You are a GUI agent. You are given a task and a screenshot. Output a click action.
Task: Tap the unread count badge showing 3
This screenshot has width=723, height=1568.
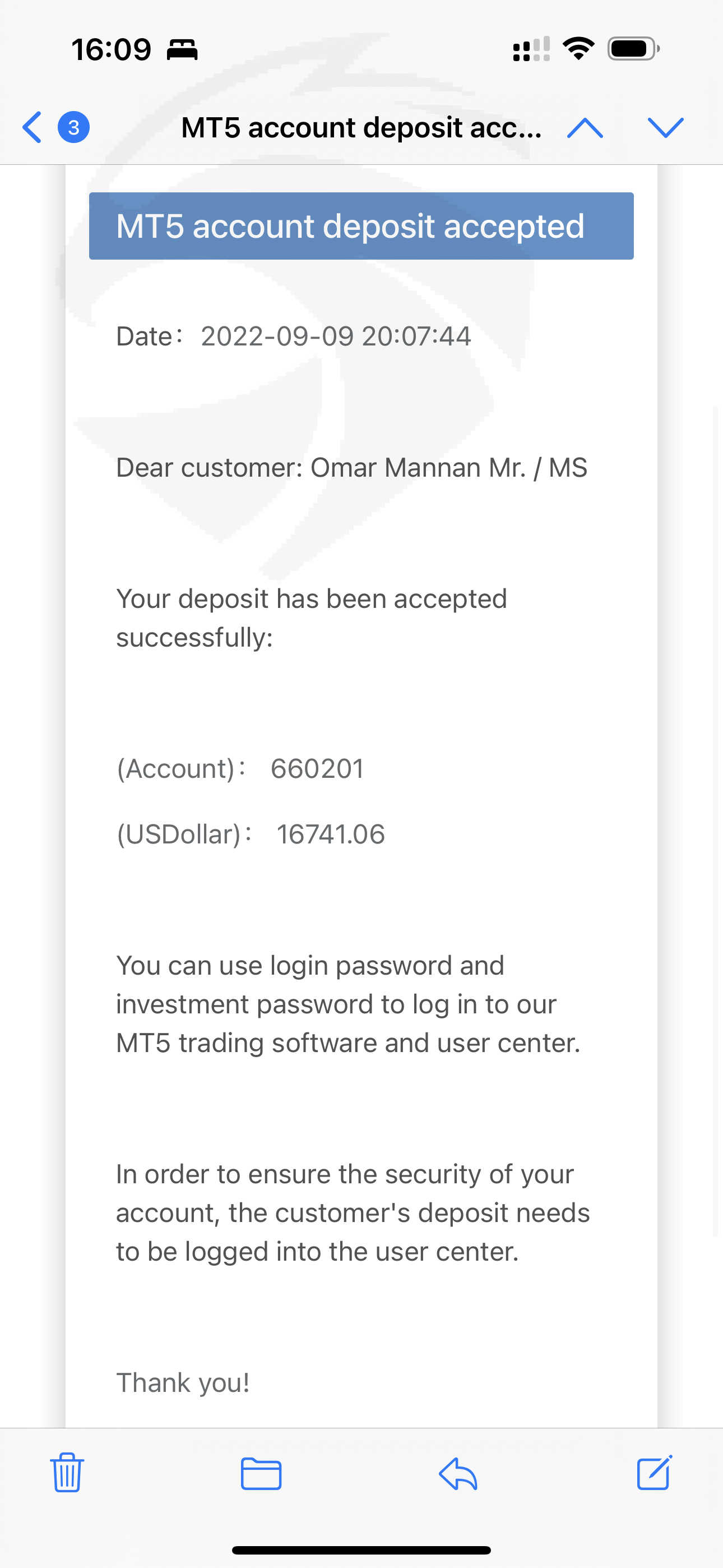(73, 127)
